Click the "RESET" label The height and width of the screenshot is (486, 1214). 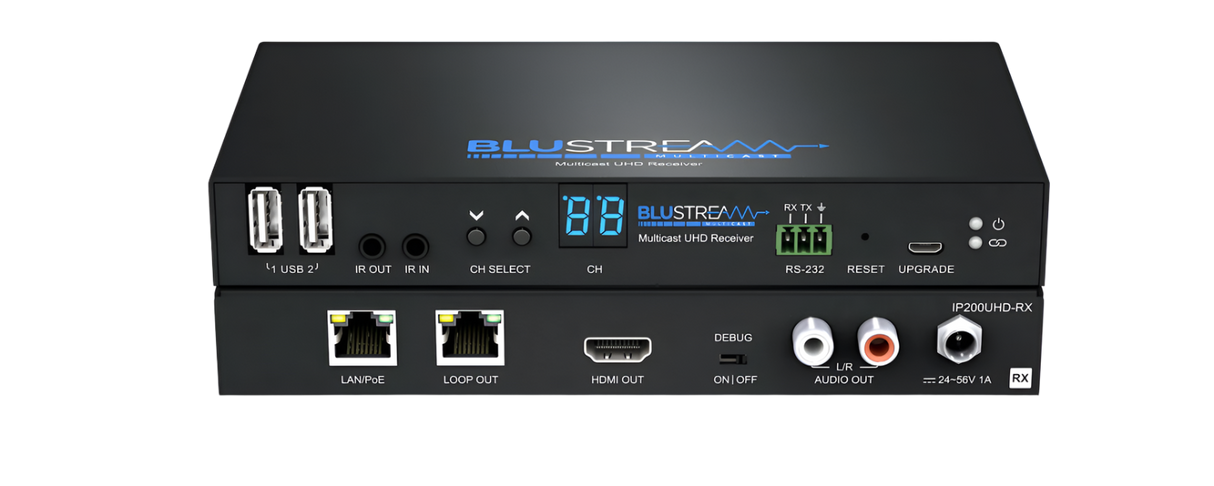click(866, 270)
